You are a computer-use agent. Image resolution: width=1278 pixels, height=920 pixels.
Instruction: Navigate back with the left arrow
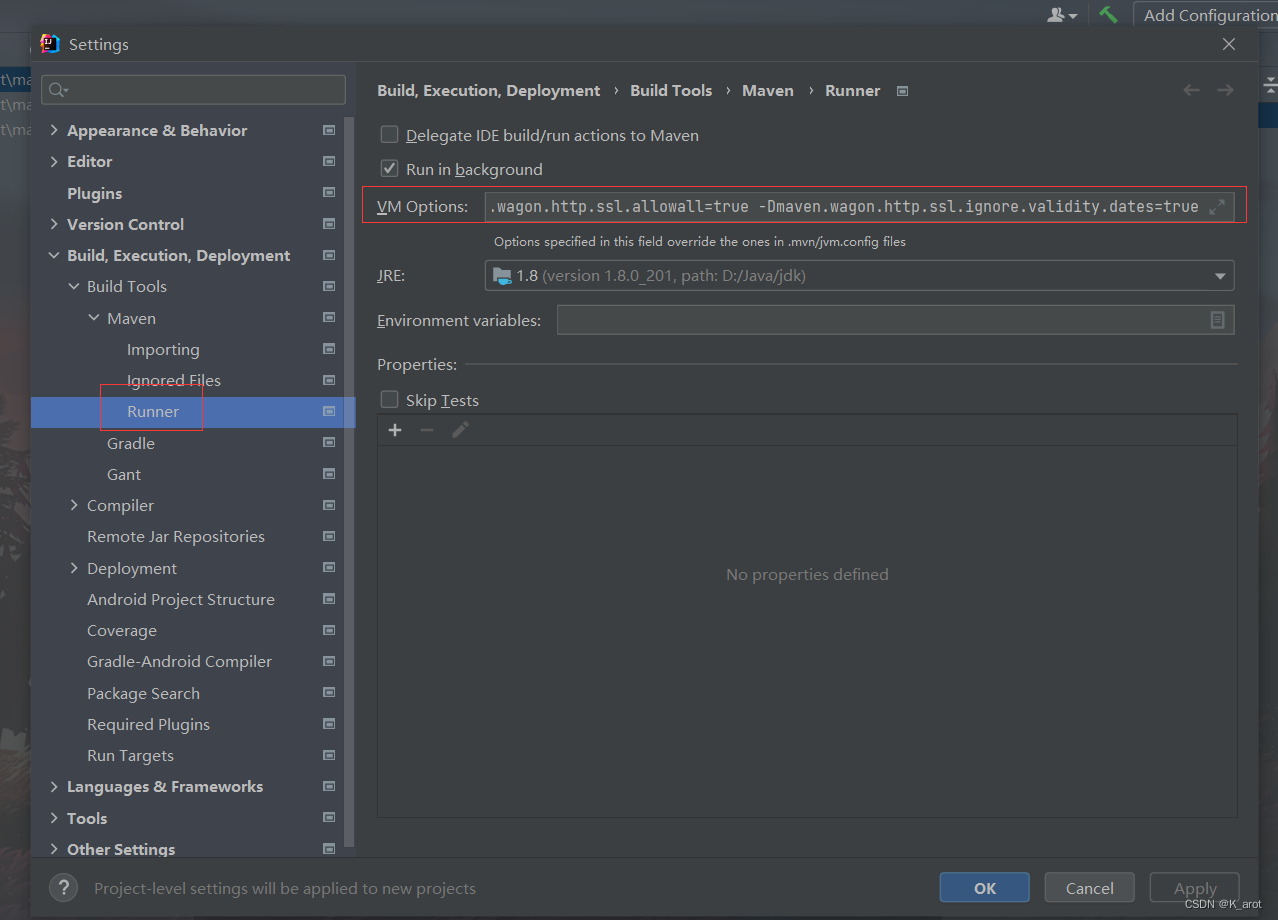pyautogui.click(x=1191, y=90)
